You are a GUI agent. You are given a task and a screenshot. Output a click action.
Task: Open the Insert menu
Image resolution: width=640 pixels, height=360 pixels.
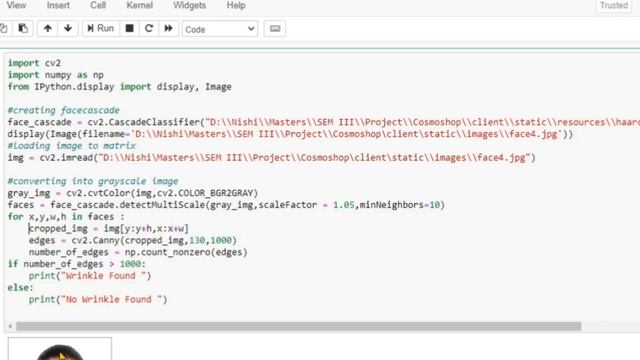58,5
